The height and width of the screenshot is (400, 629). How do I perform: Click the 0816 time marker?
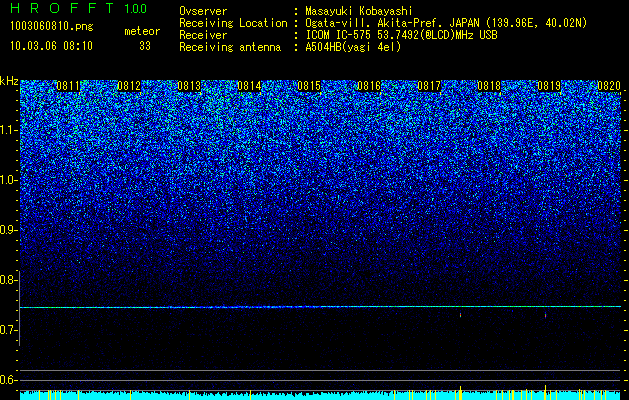click(x=369, y=86)
